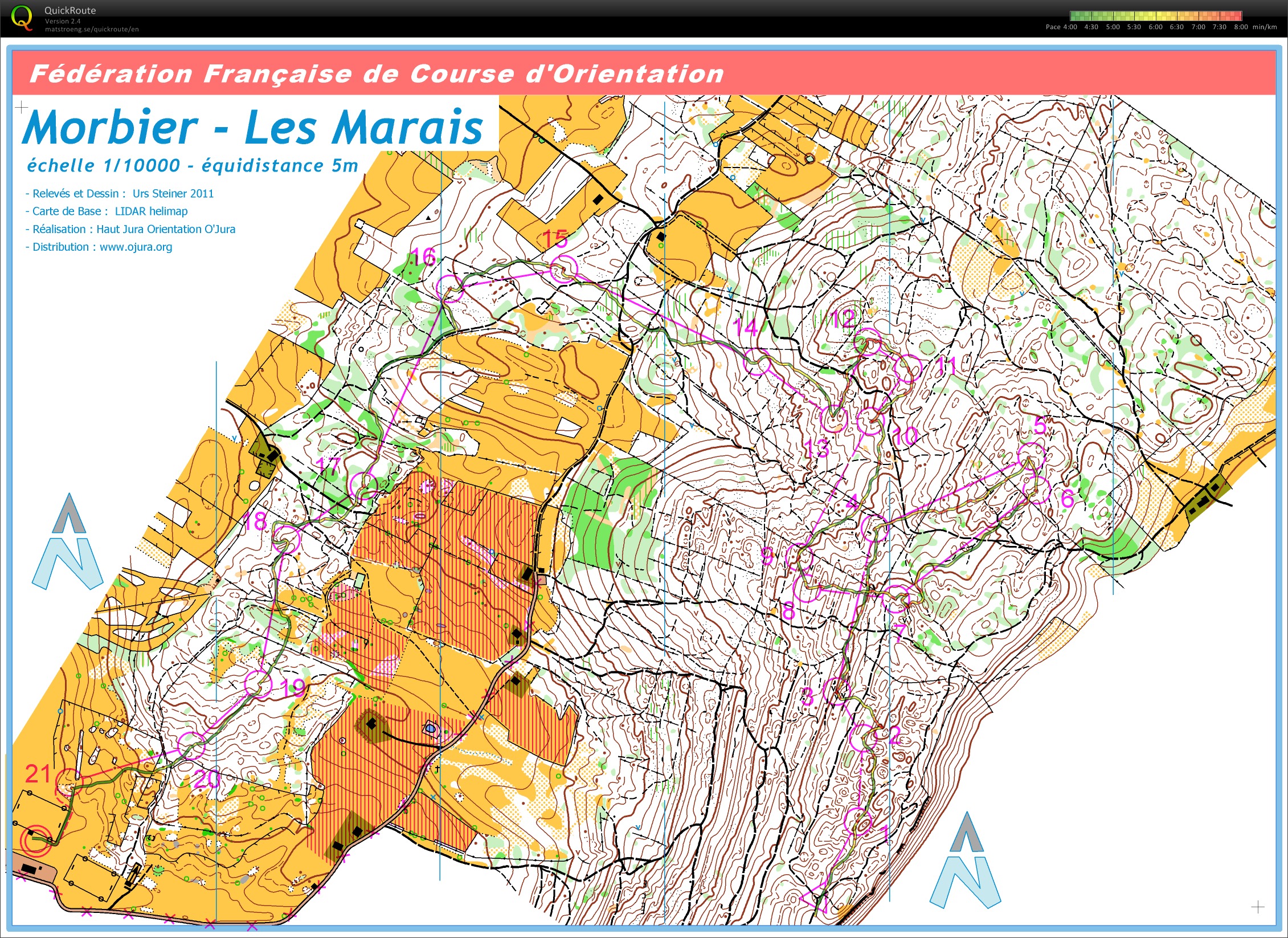Select control circle 16
This screenshot has width=1288, height=938.
tap(450, 288)
